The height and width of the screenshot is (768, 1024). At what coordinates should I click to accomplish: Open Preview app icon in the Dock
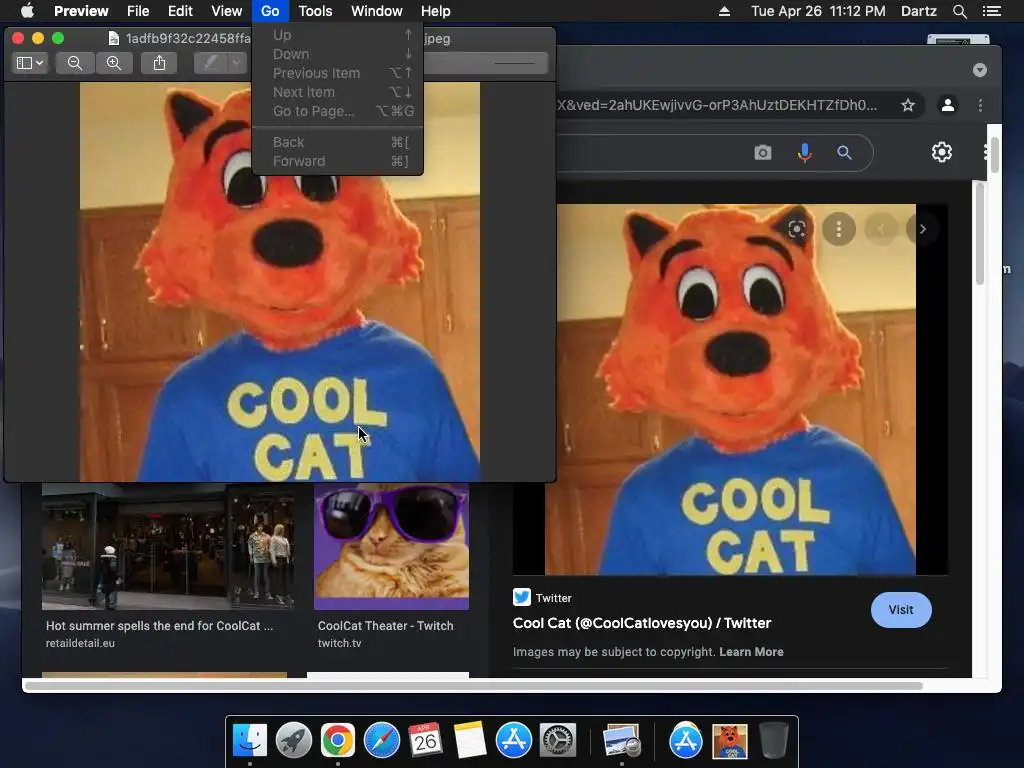(x=622, y=740)
